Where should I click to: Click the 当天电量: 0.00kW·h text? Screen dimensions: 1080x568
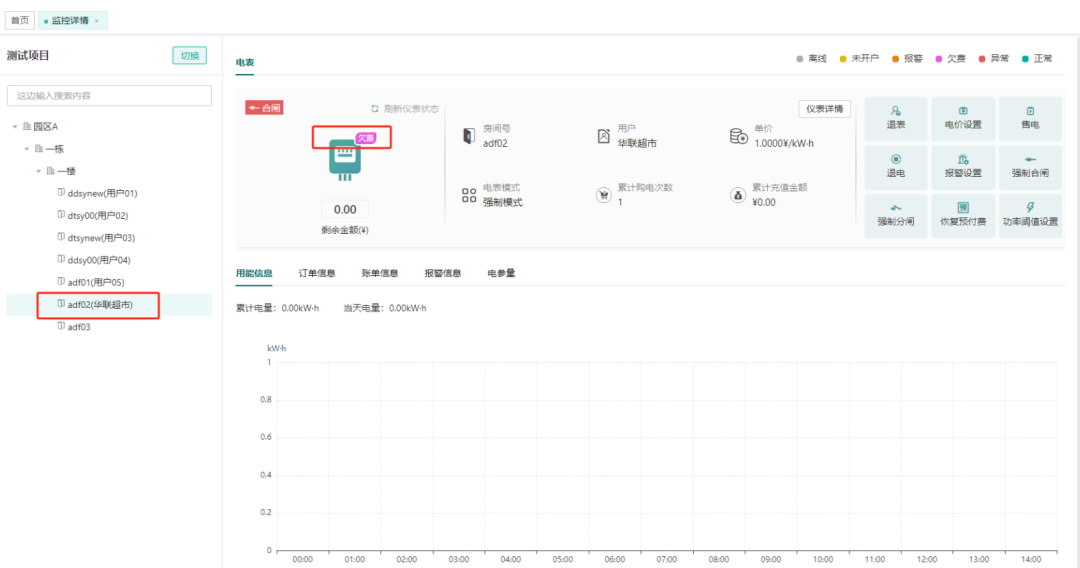click(385, 308)
